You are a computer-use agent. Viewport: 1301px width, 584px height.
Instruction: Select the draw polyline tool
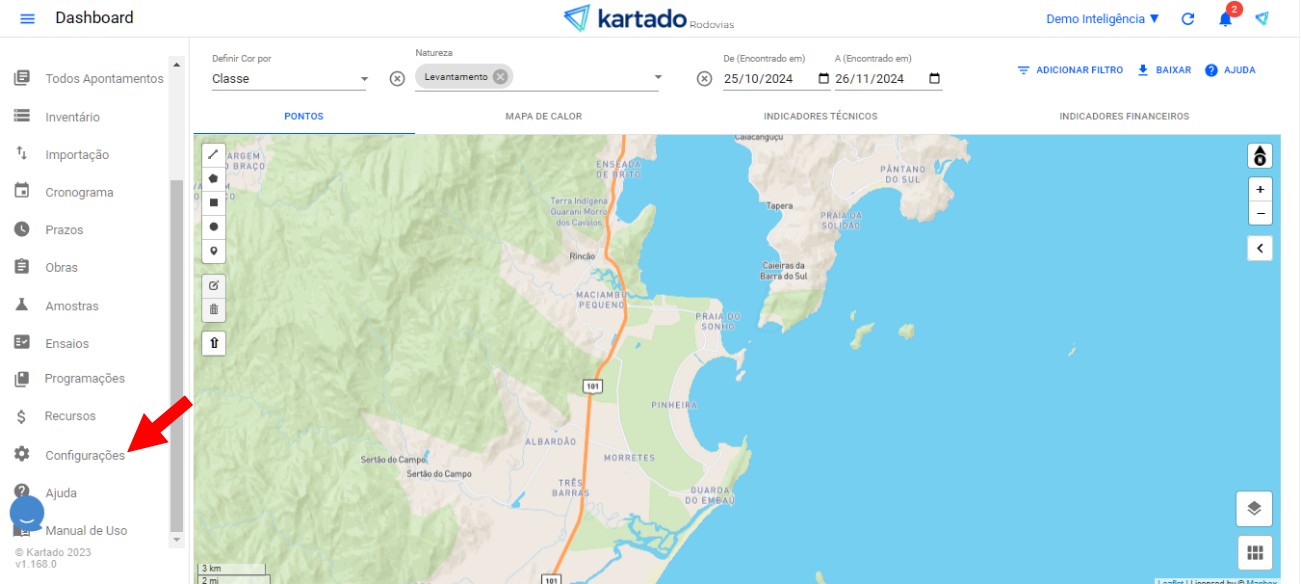[213, 154]
